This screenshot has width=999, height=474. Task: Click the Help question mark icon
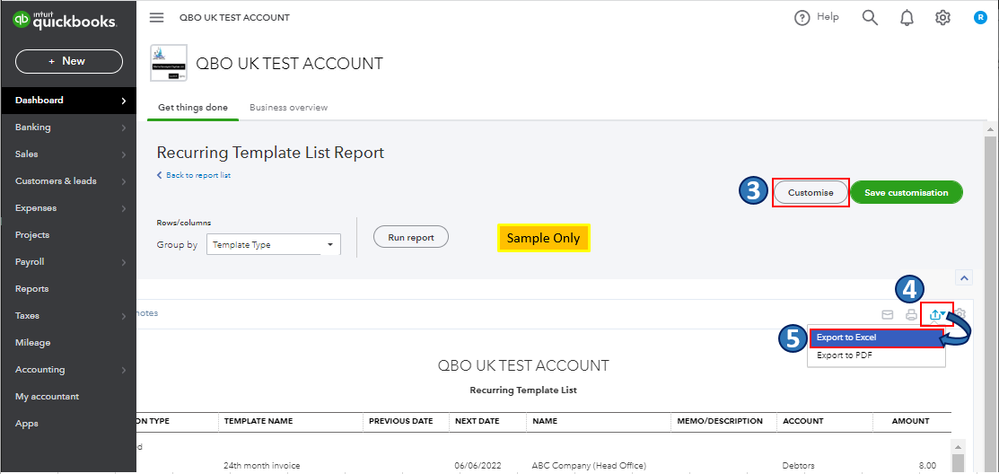(802, 18)
